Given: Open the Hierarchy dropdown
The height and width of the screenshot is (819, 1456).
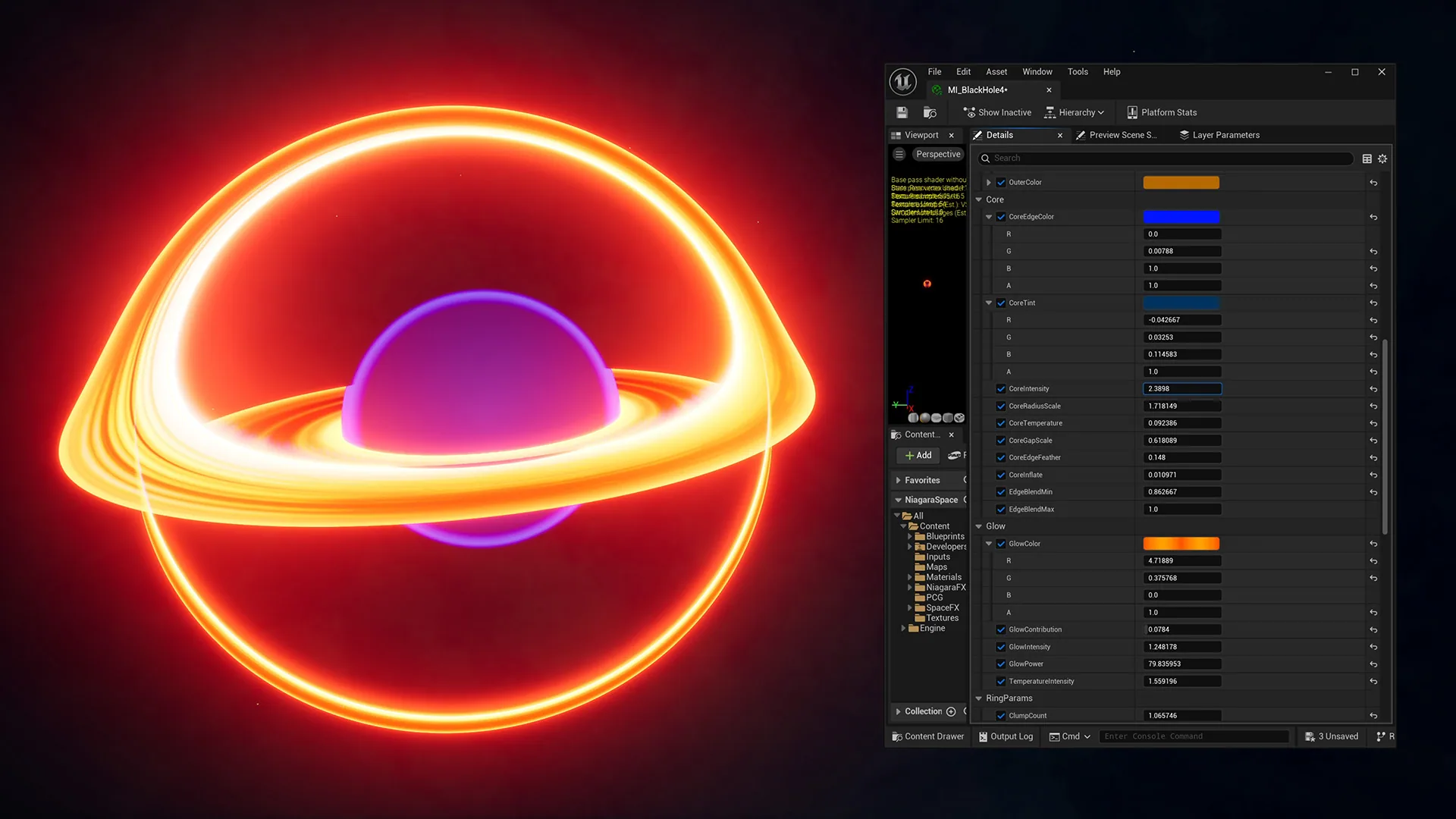Looking at the screenshot, I should pyautogui.click(x=1075, y=112).
